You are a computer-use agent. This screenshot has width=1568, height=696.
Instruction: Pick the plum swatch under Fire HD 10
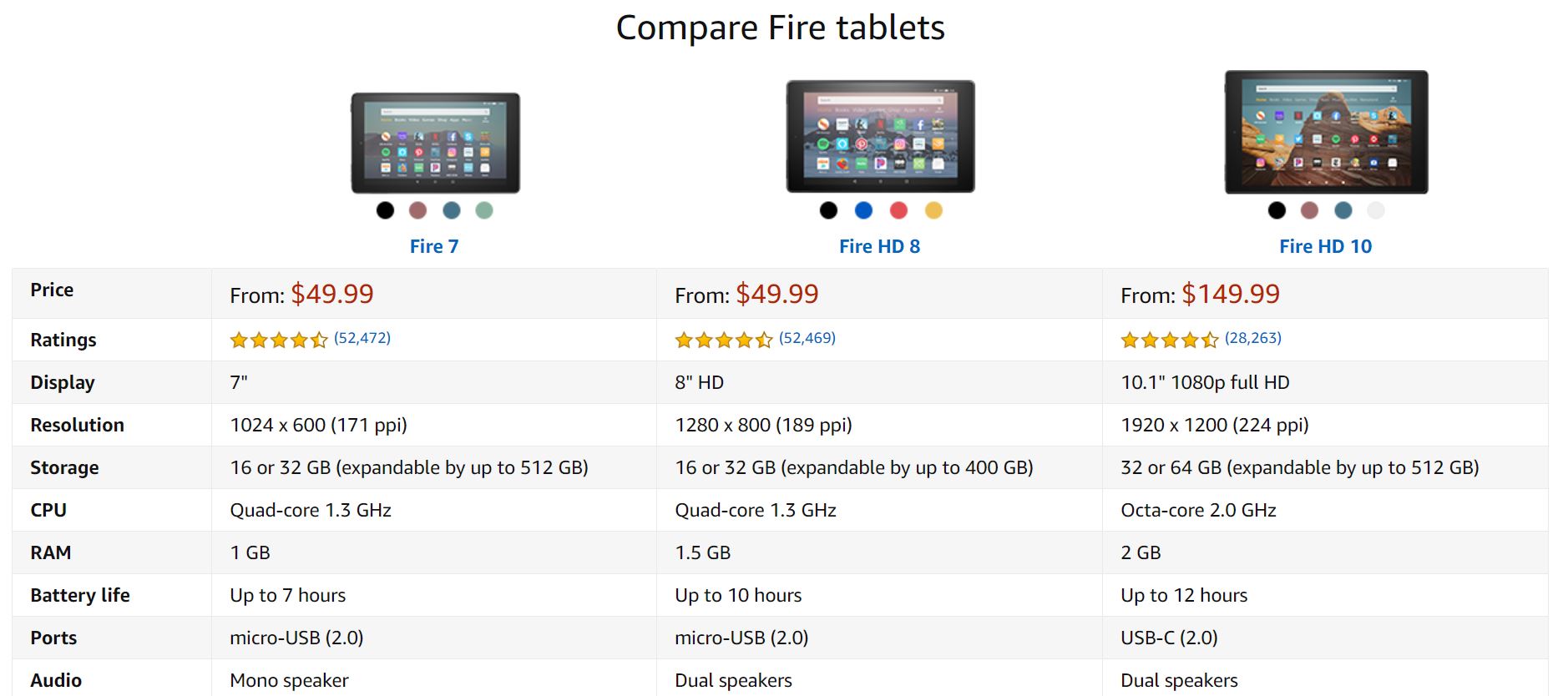pos(1309,210)
